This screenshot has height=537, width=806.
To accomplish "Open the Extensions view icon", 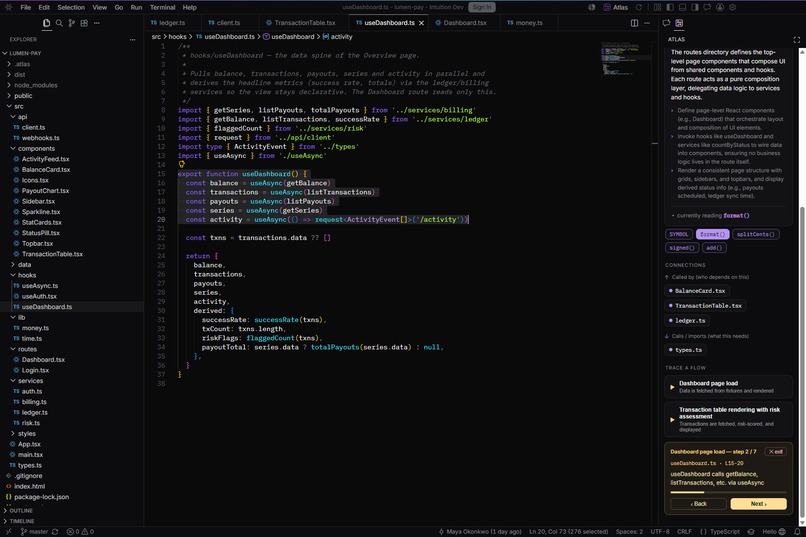I will coord(84,23).
